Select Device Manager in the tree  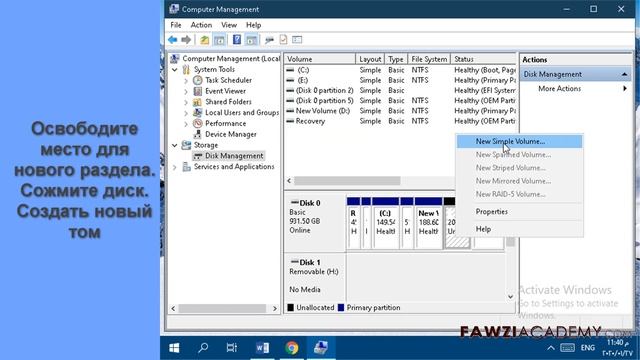(231, 134)
